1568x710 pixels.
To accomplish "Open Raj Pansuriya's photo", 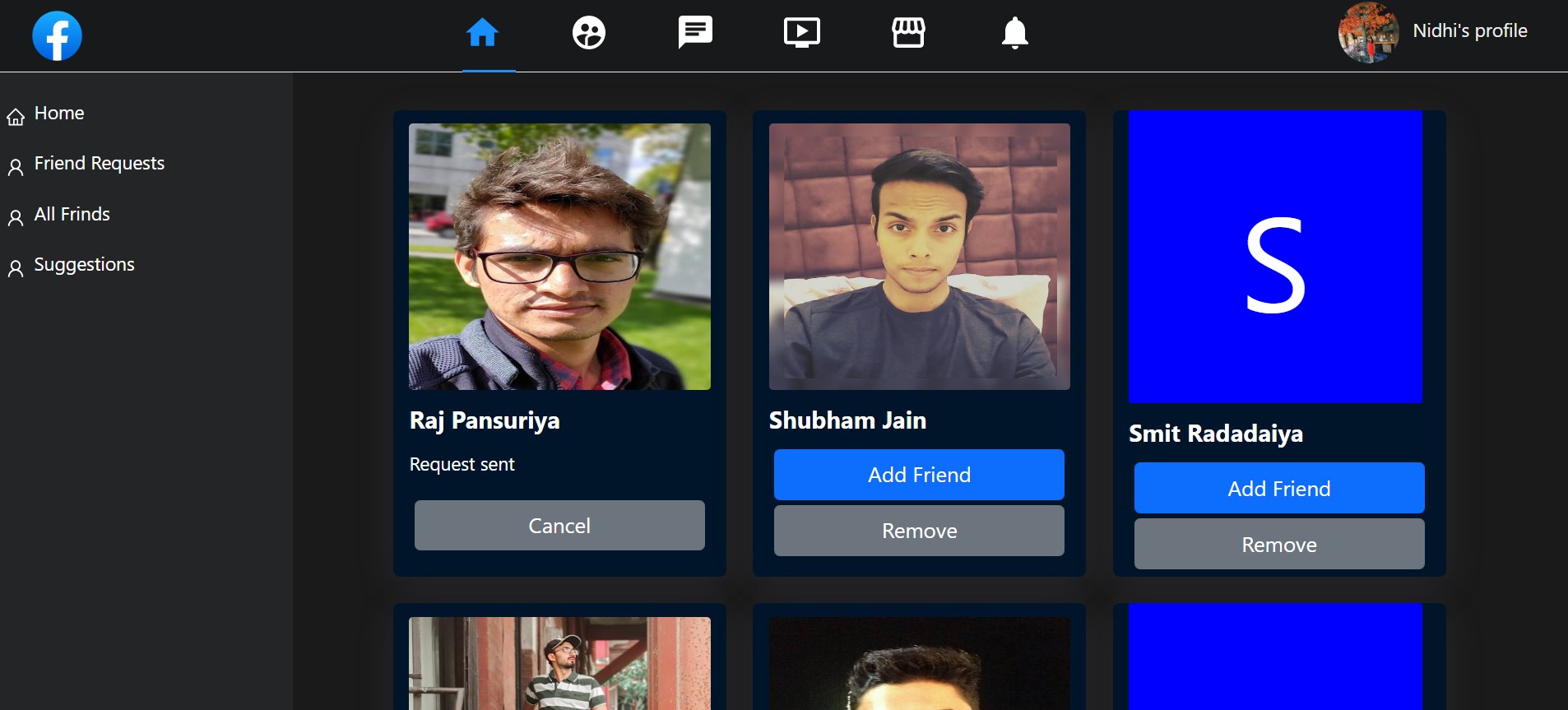I will click(x=559, y=257).
